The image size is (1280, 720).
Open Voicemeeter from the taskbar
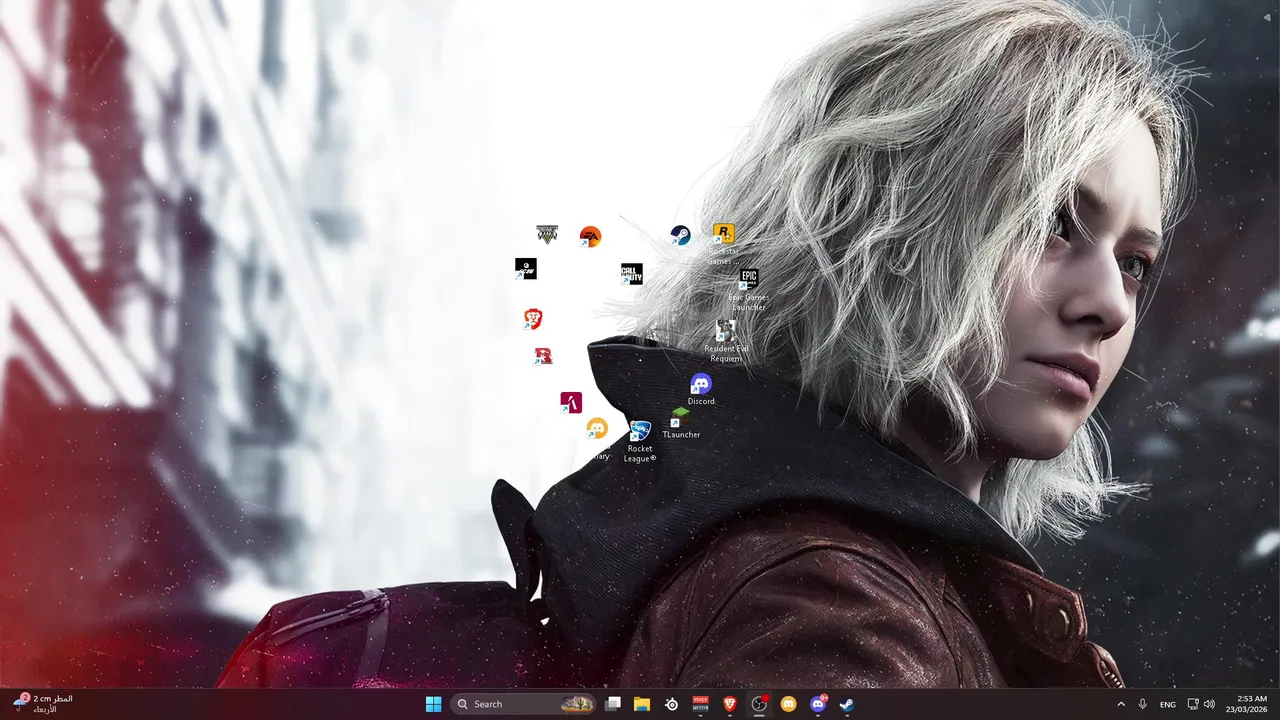coord(701,704)
